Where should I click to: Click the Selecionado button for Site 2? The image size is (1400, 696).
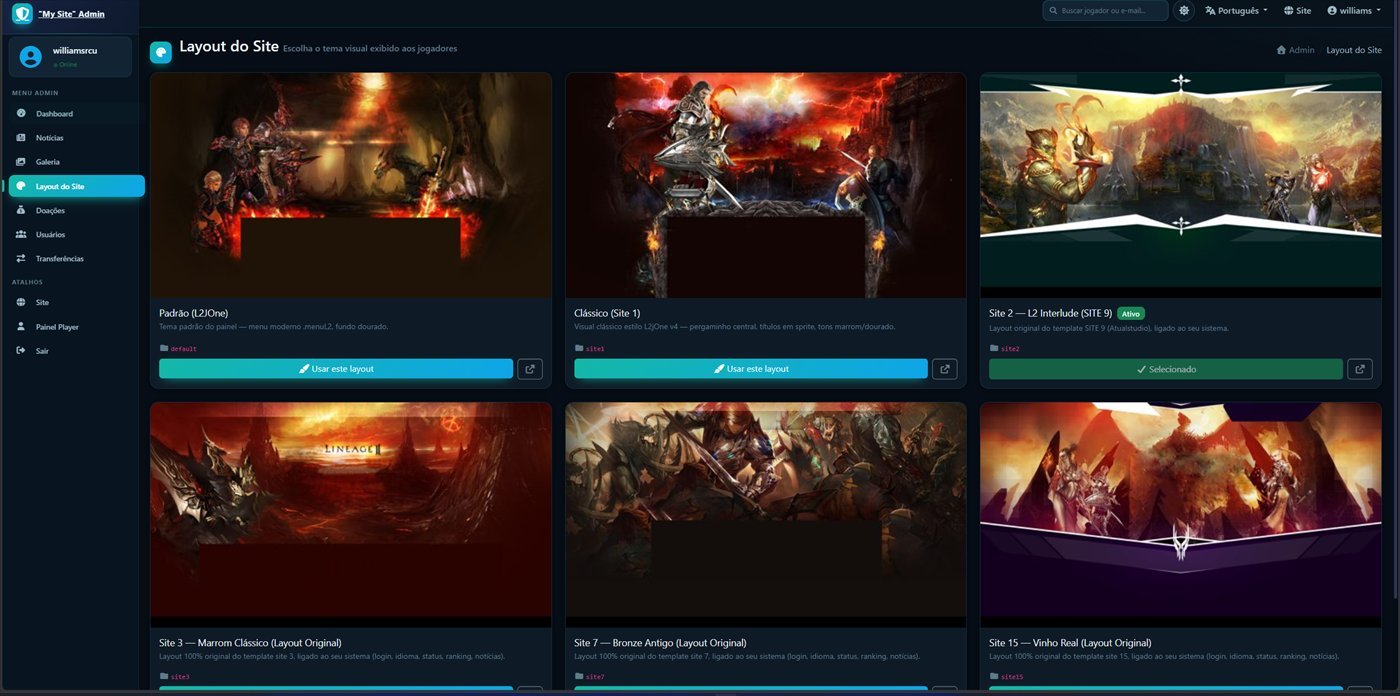[1166, 369]
